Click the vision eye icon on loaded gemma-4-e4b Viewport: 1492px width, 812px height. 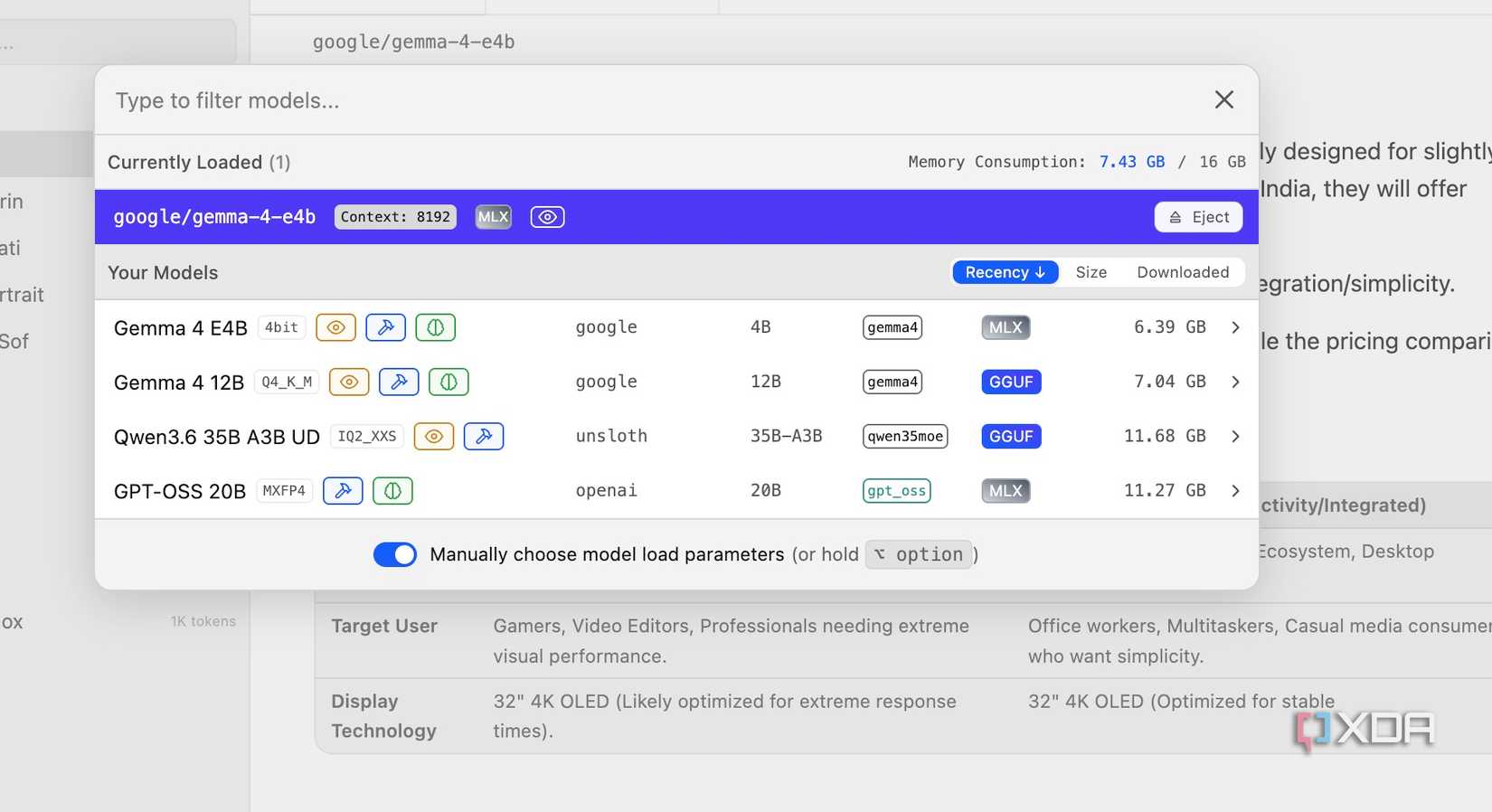coord(547,217)
